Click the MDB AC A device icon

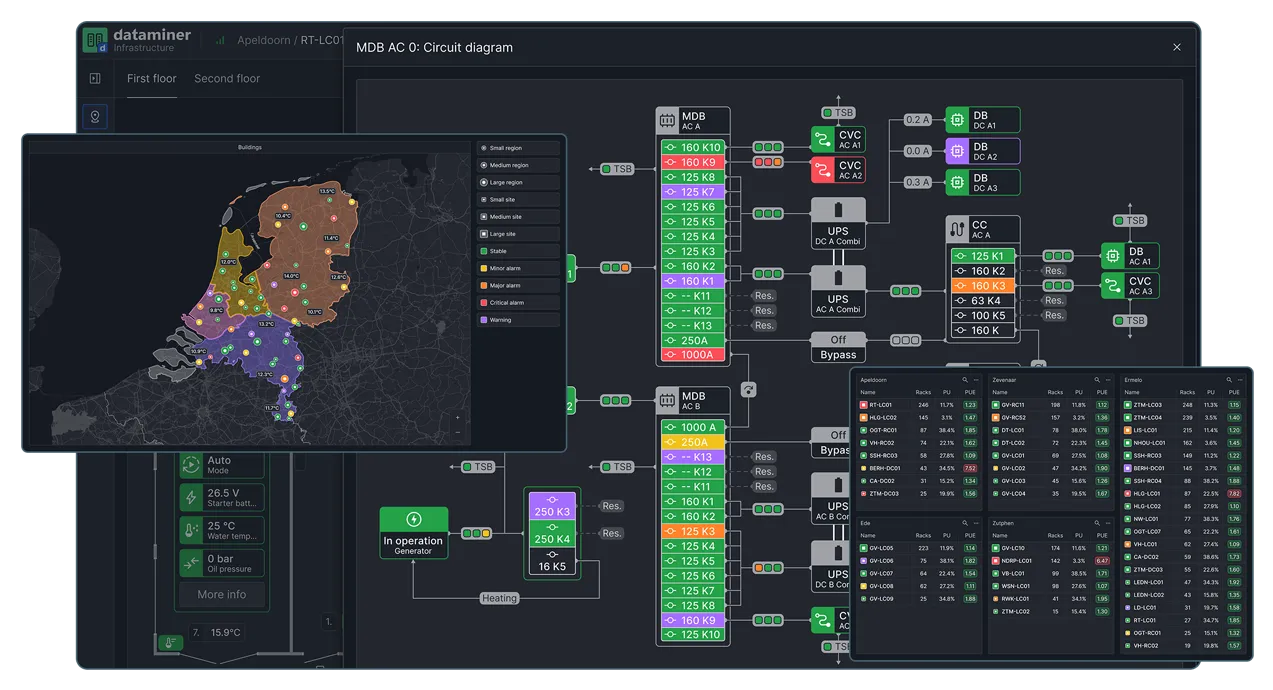(x=667, y=121)
